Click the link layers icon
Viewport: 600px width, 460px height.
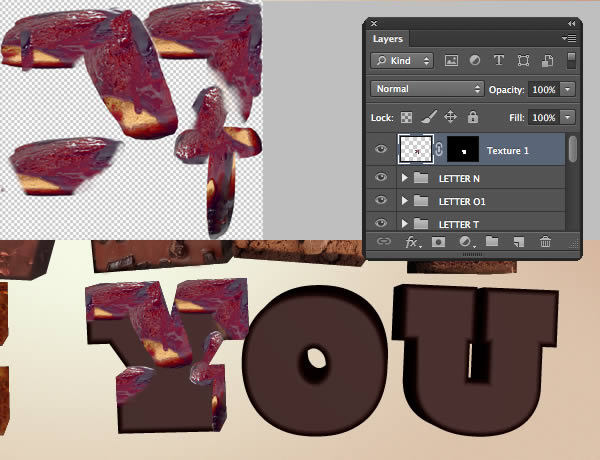[383, 241]
